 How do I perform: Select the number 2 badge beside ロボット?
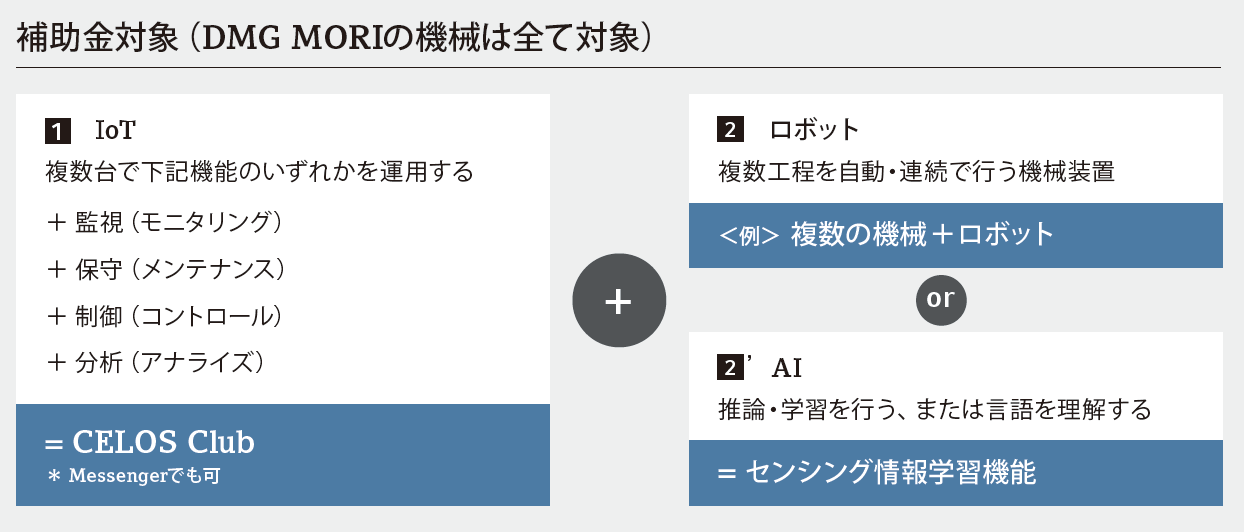tap(729, 130)
